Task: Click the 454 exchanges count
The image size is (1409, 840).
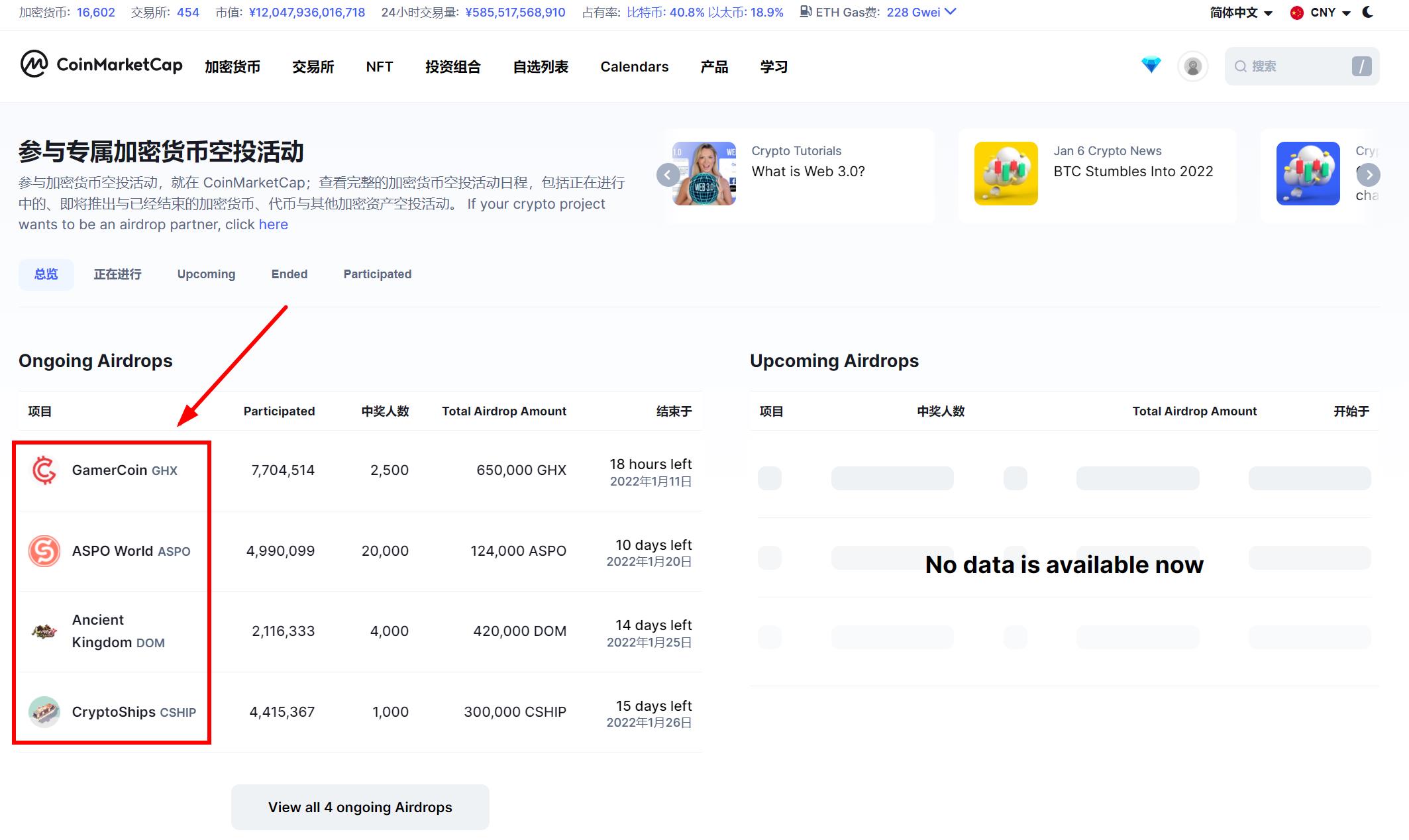Action: pyautogui.click(x=188, y=13)
